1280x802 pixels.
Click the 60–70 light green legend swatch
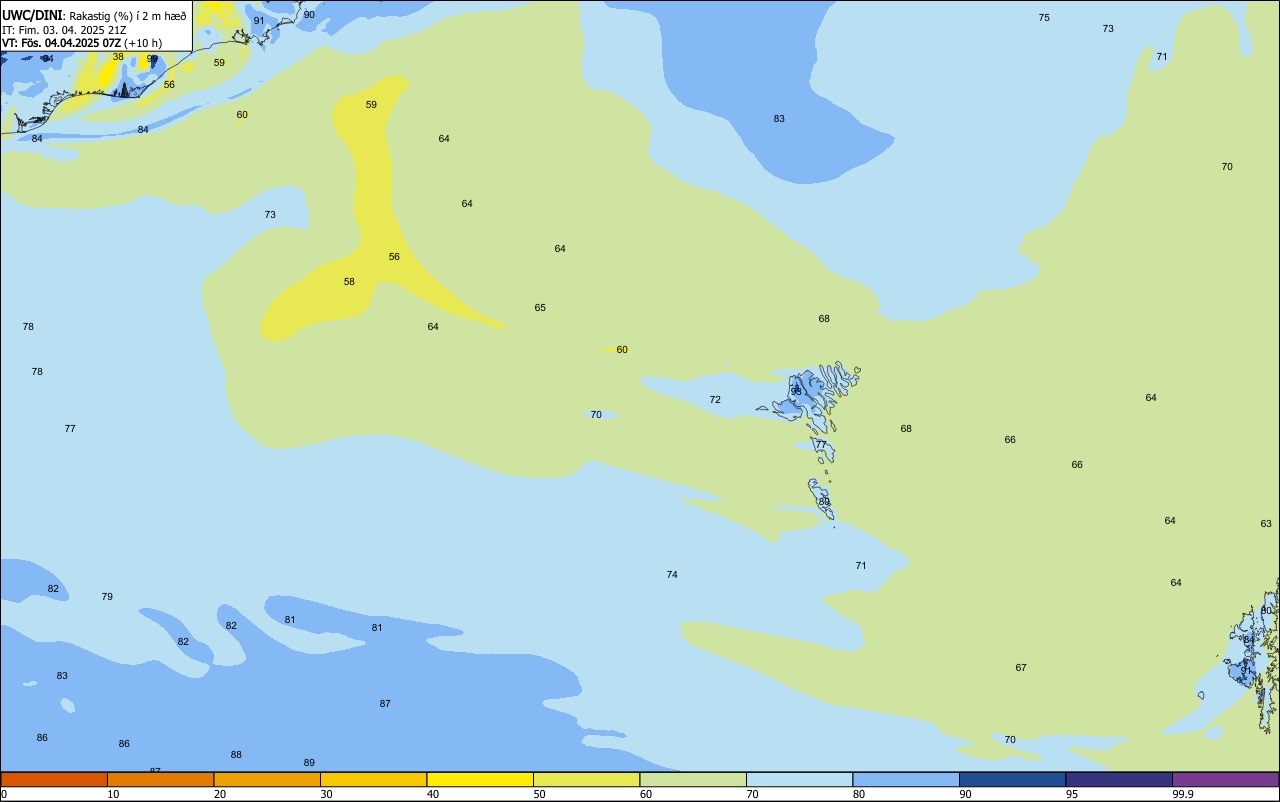pyautogui.click(x=693, y=779)
